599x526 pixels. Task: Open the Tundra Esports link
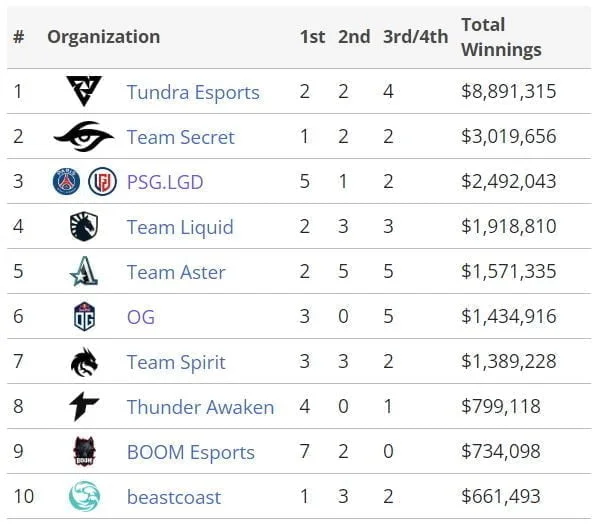[193, 92]
